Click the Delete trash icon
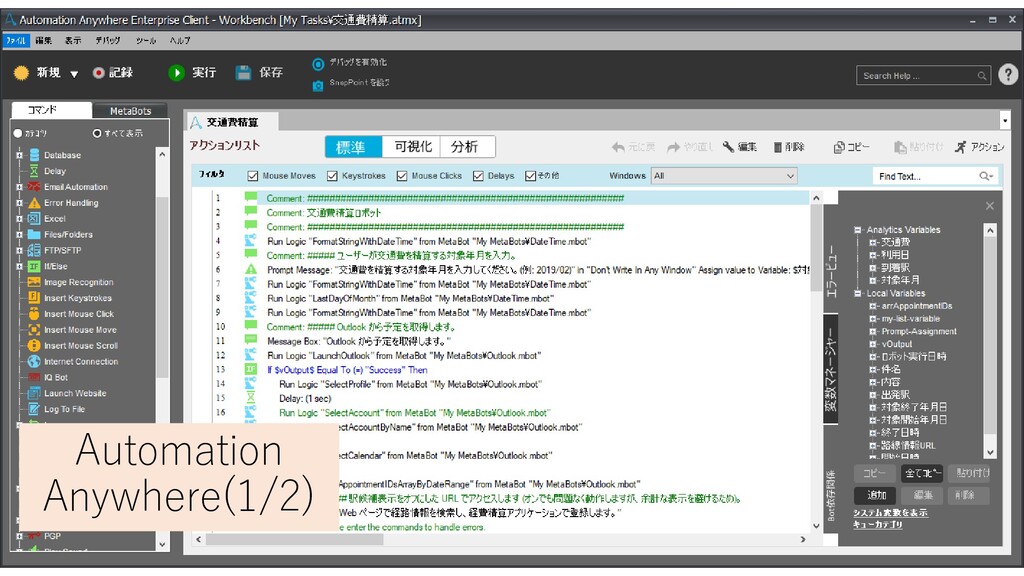The width and height of the screenshot is (1024, 576). (778, 147)
